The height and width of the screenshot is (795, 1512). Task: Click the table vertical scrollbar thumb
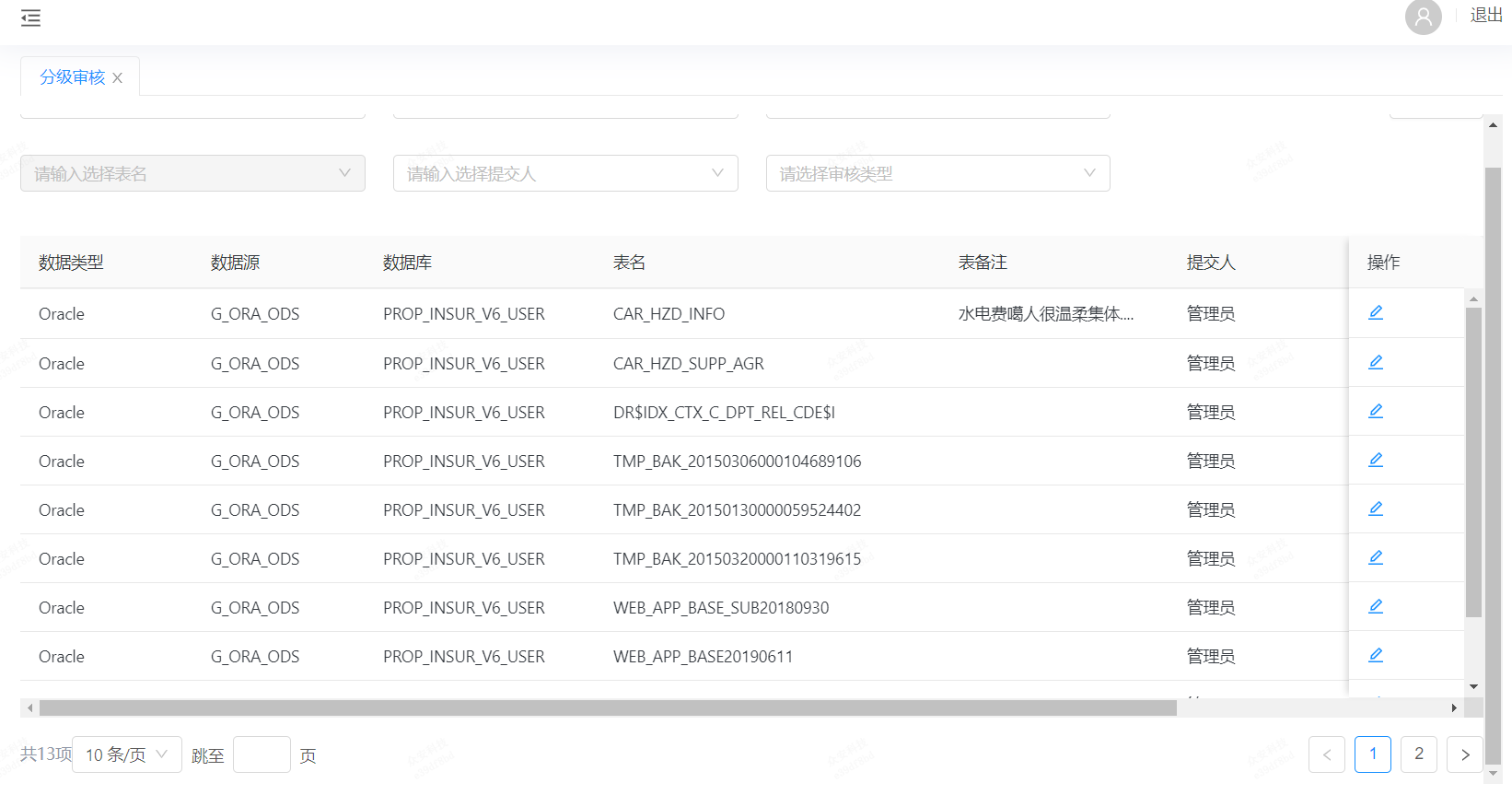tap(1473, 462)
